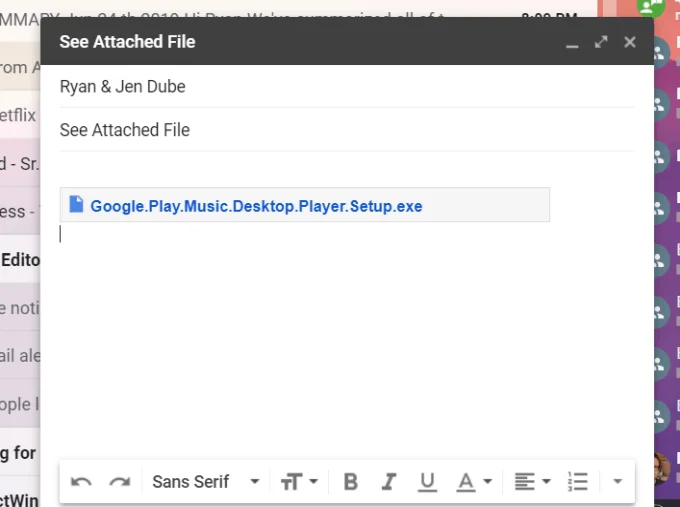Toggle underline formatting
This screenshot has width=680, height=507.
point(427,482)
